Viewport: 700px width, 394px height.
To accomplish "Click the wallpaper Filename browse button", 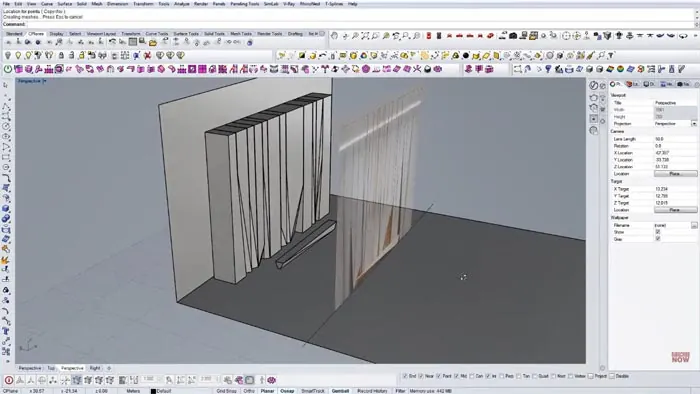I will tap(694, 226).
